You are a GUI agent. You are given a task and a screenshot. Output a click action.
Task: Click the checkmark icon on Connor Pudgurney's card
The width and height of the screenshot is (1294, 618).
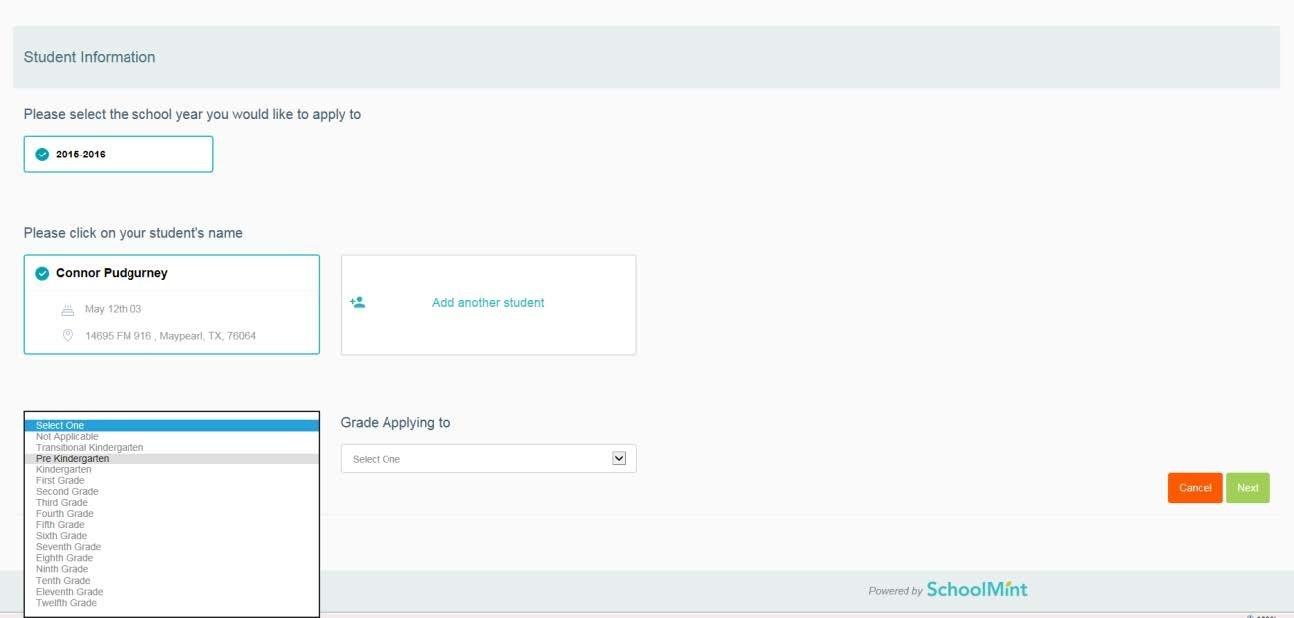(41, 272)
